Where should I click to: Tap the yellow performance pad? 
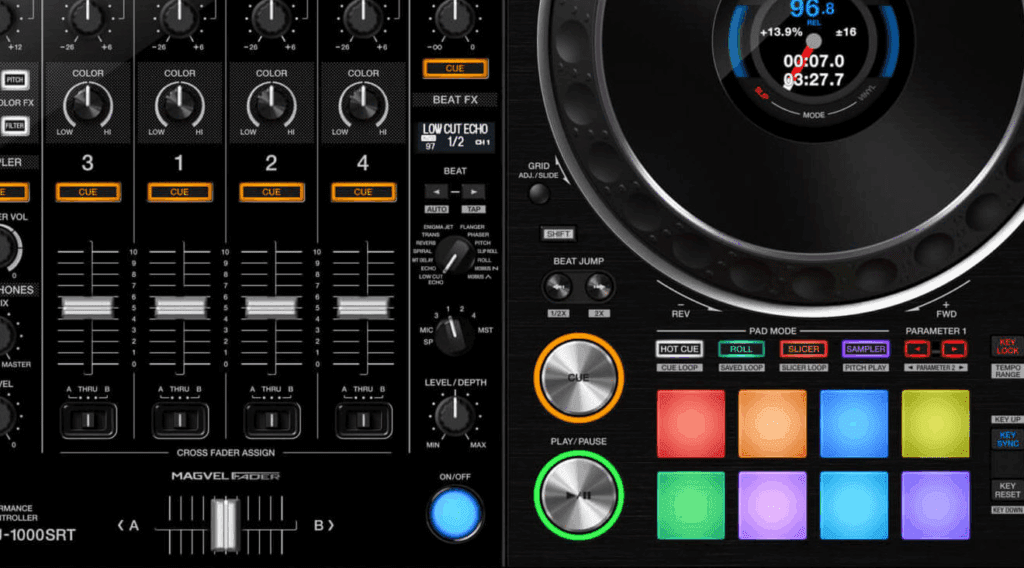[x=935, y=423]
